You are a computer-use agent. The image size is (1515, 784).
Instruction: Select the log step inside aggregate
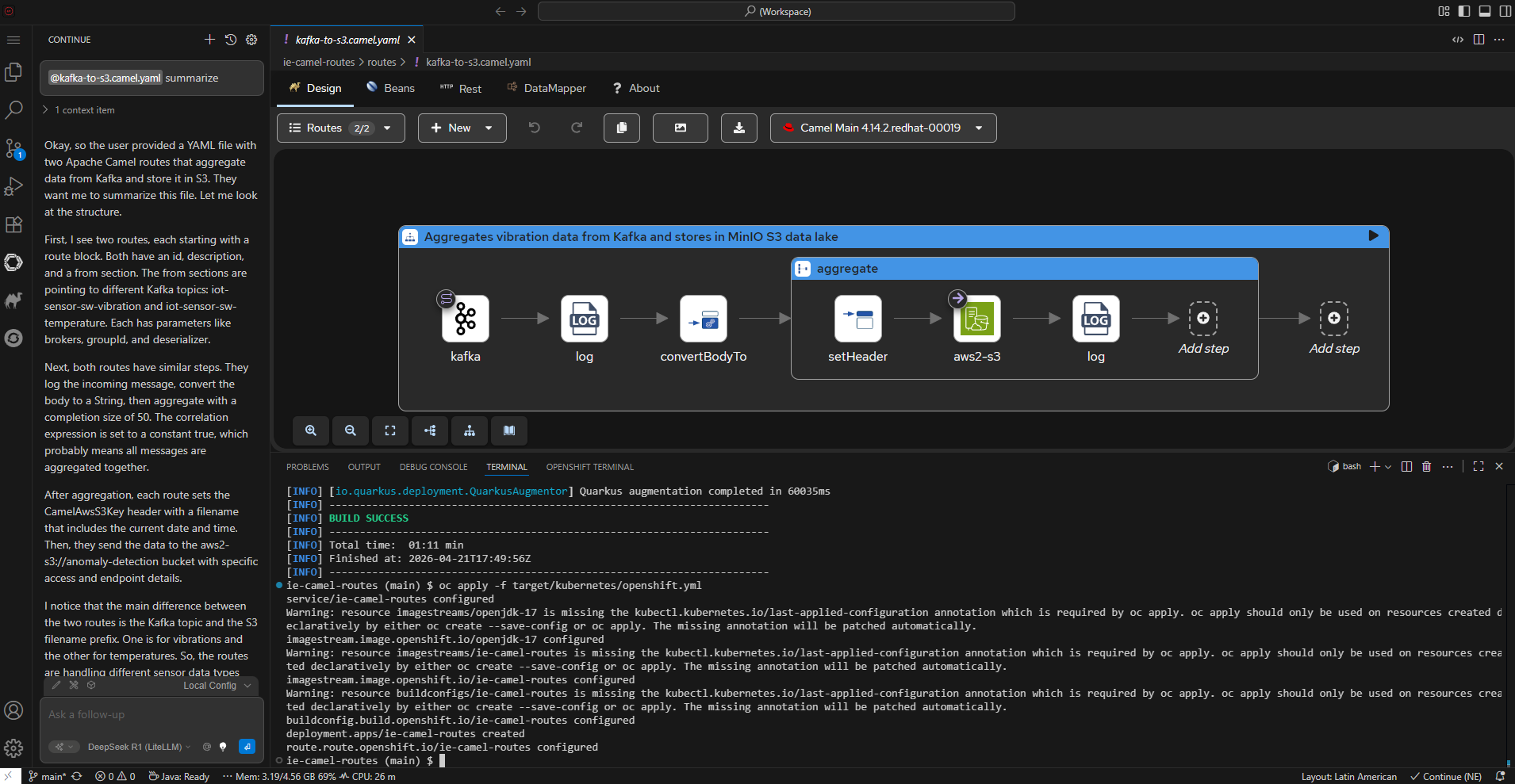coord(1096,319)
